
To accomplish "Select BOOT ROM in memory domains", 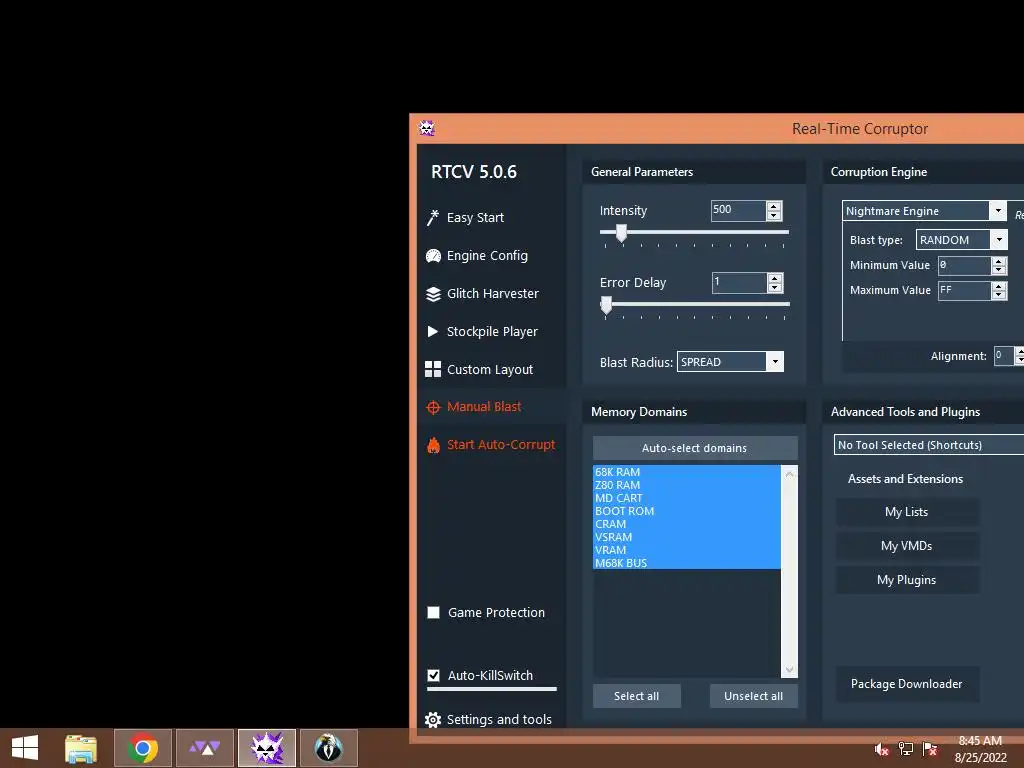I will [686, 511].
